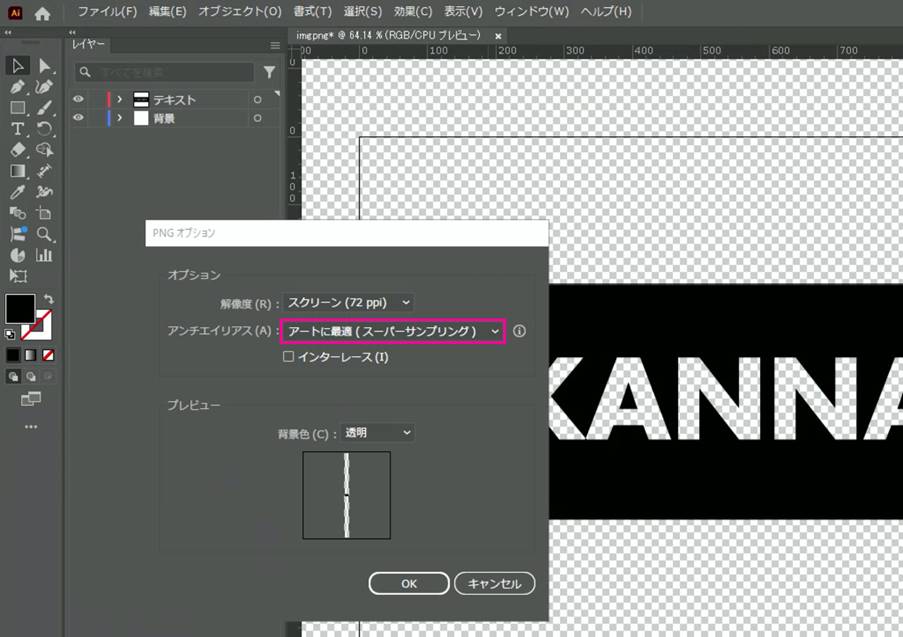Select the Gradient tool
Image resolution: width=903 pixels, height=637 pixels.
tap(17, 168)
